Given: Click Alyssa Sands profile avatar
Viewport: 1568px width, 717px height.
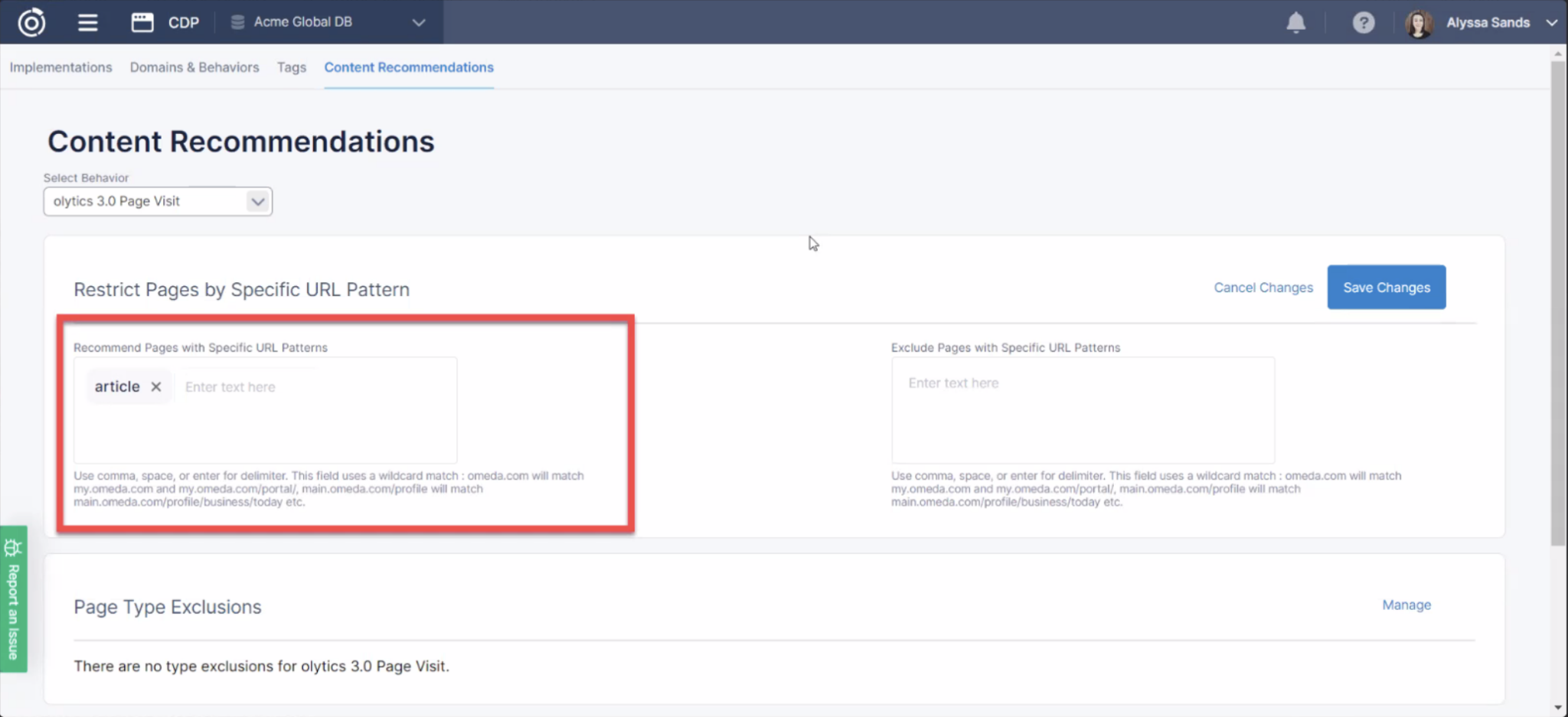Looking at the screenshot, I should (x=1419, y=23).
